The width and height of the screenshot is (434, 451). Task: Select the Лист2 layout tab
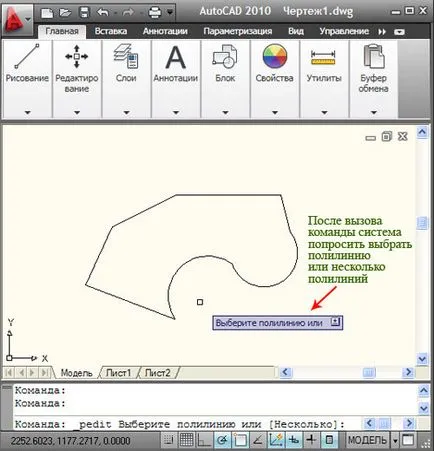158,373
